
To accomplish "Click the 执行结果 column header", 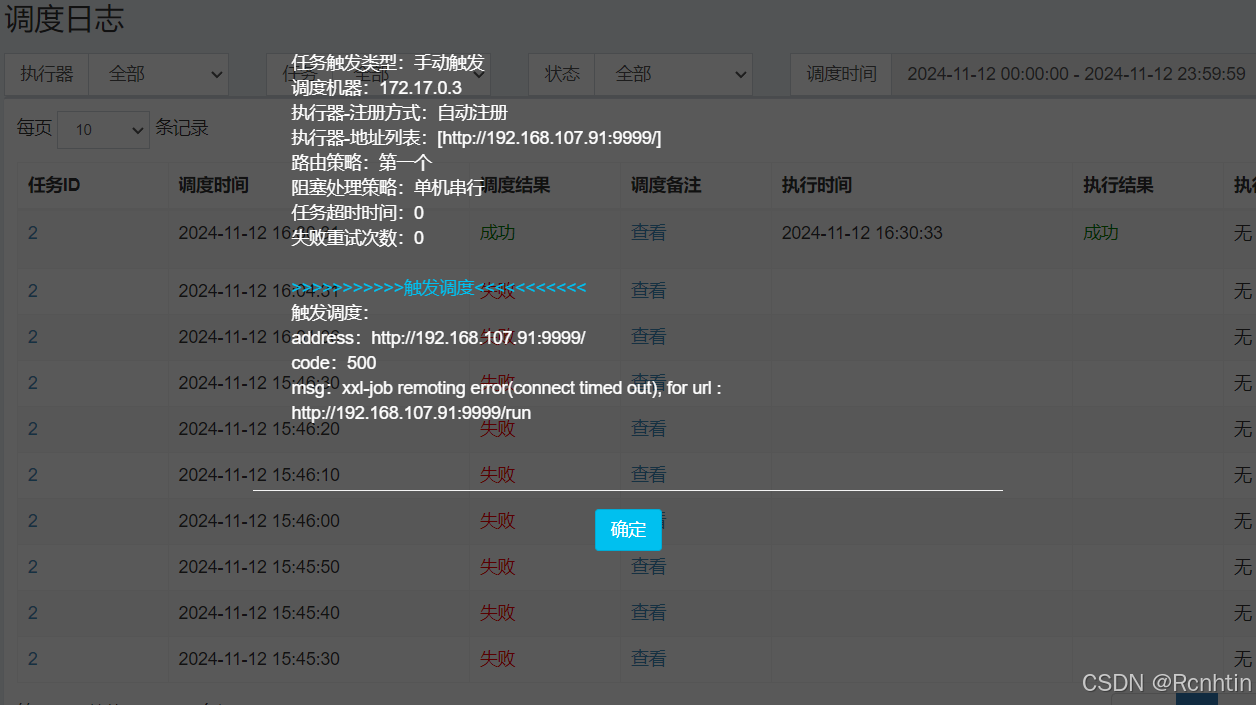I will point(1118,185).
